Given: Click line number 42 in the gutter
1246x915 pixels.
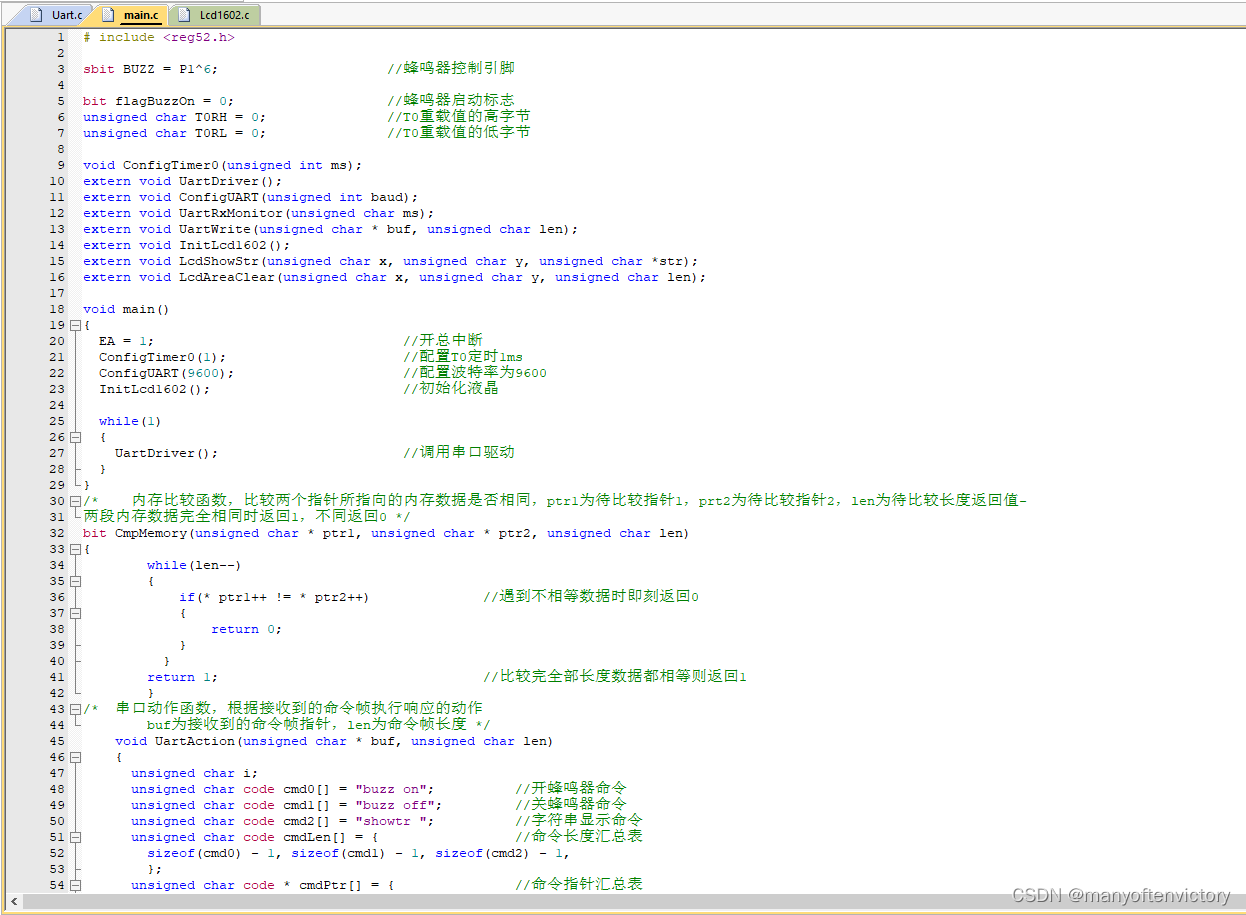Looking at the screenshot, I should [57, 693].
